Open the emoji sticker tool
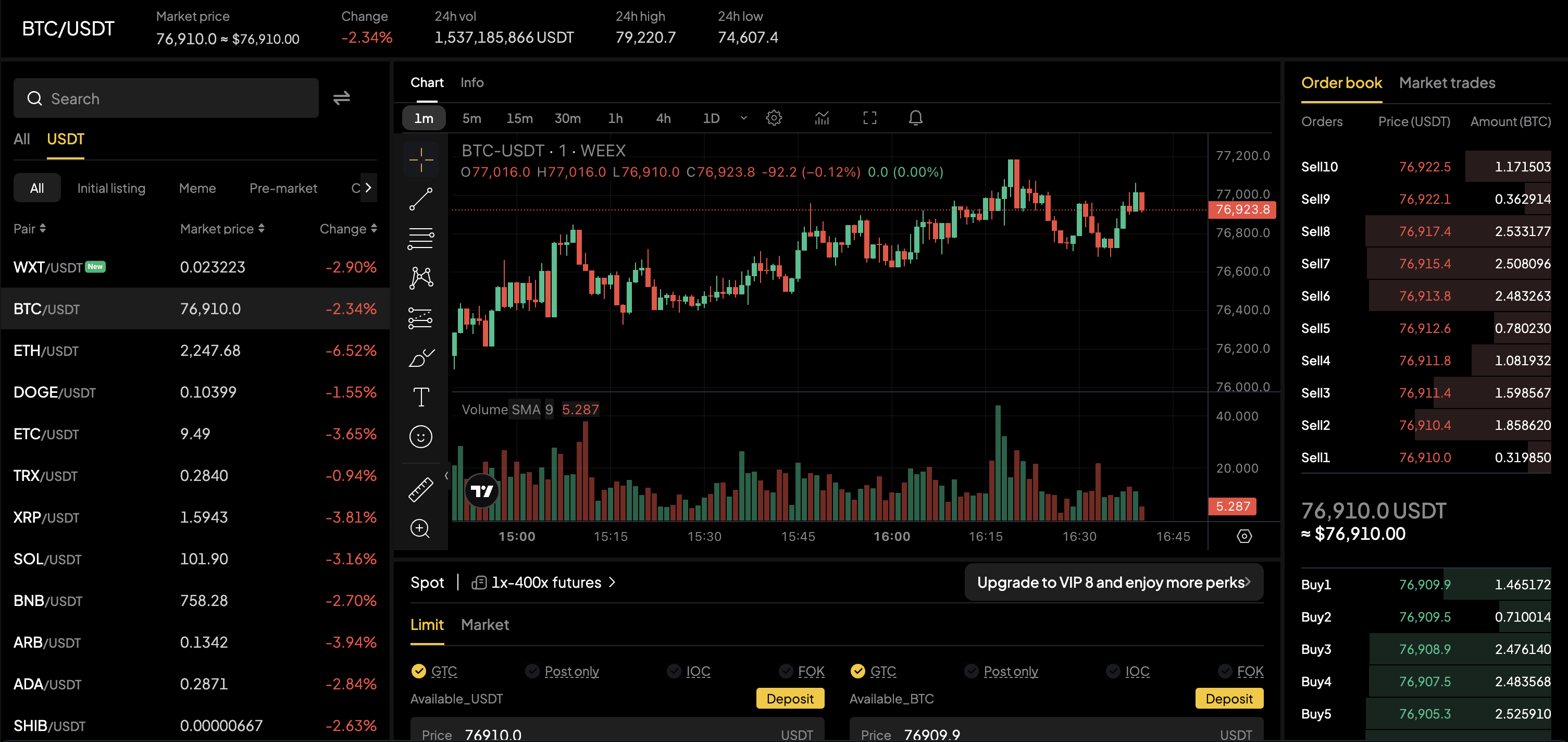This screenshot has height=742, width=1568. tap(420, 437)
